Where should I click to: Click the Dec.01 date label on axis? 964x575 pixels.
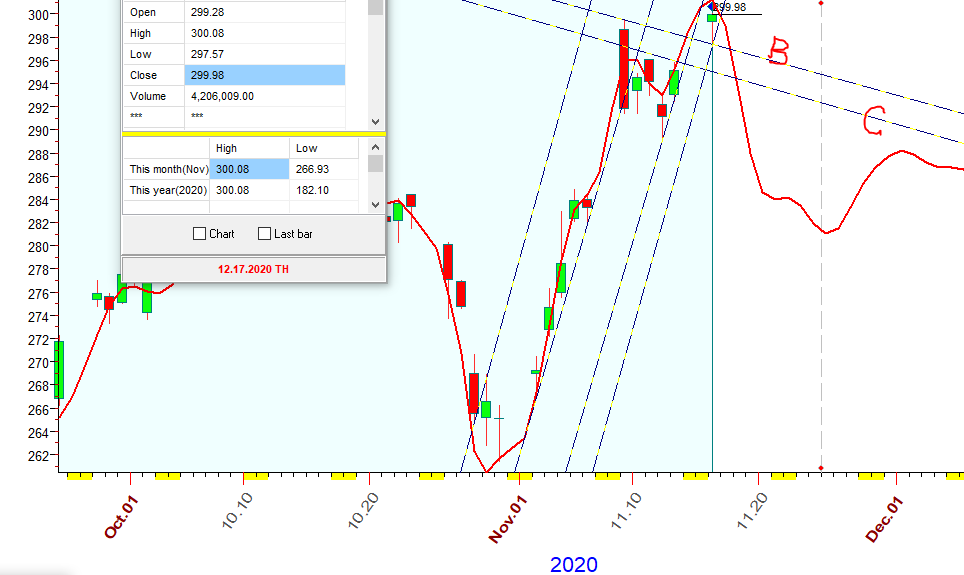coord(885,519)
